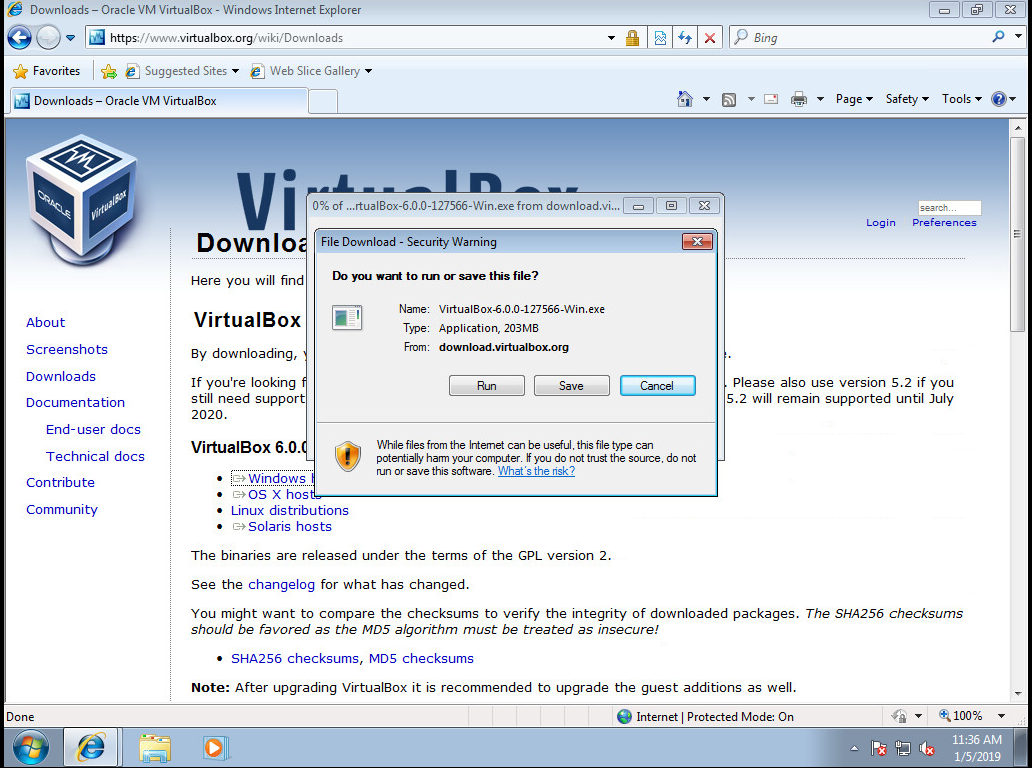Click Internet Explorer taskbar icon

coord(91,748)
